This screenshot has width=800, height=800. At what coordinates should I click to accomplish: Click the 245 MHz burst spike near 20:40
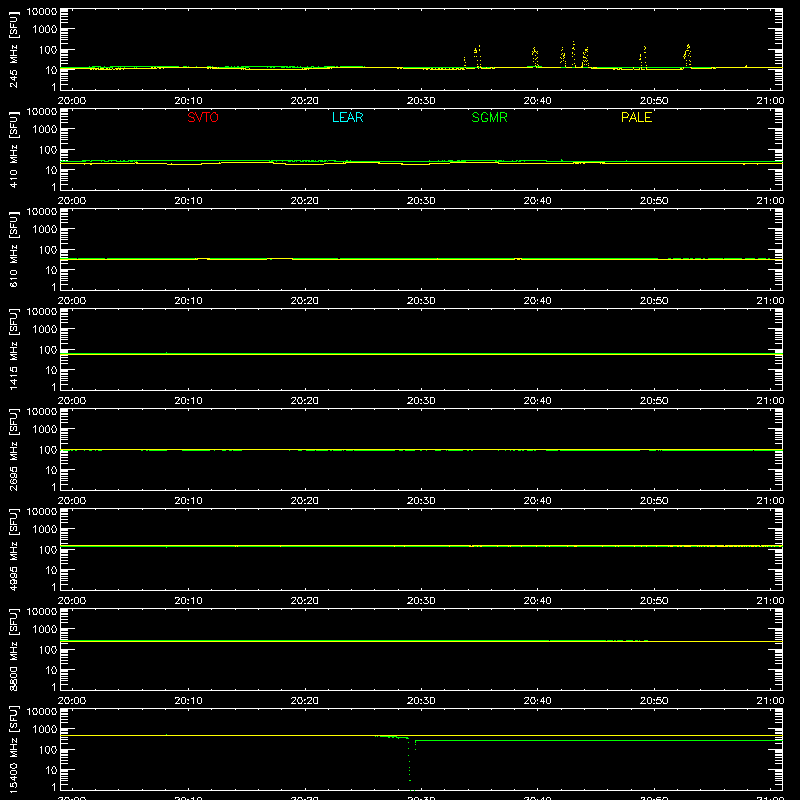[535, 57]
